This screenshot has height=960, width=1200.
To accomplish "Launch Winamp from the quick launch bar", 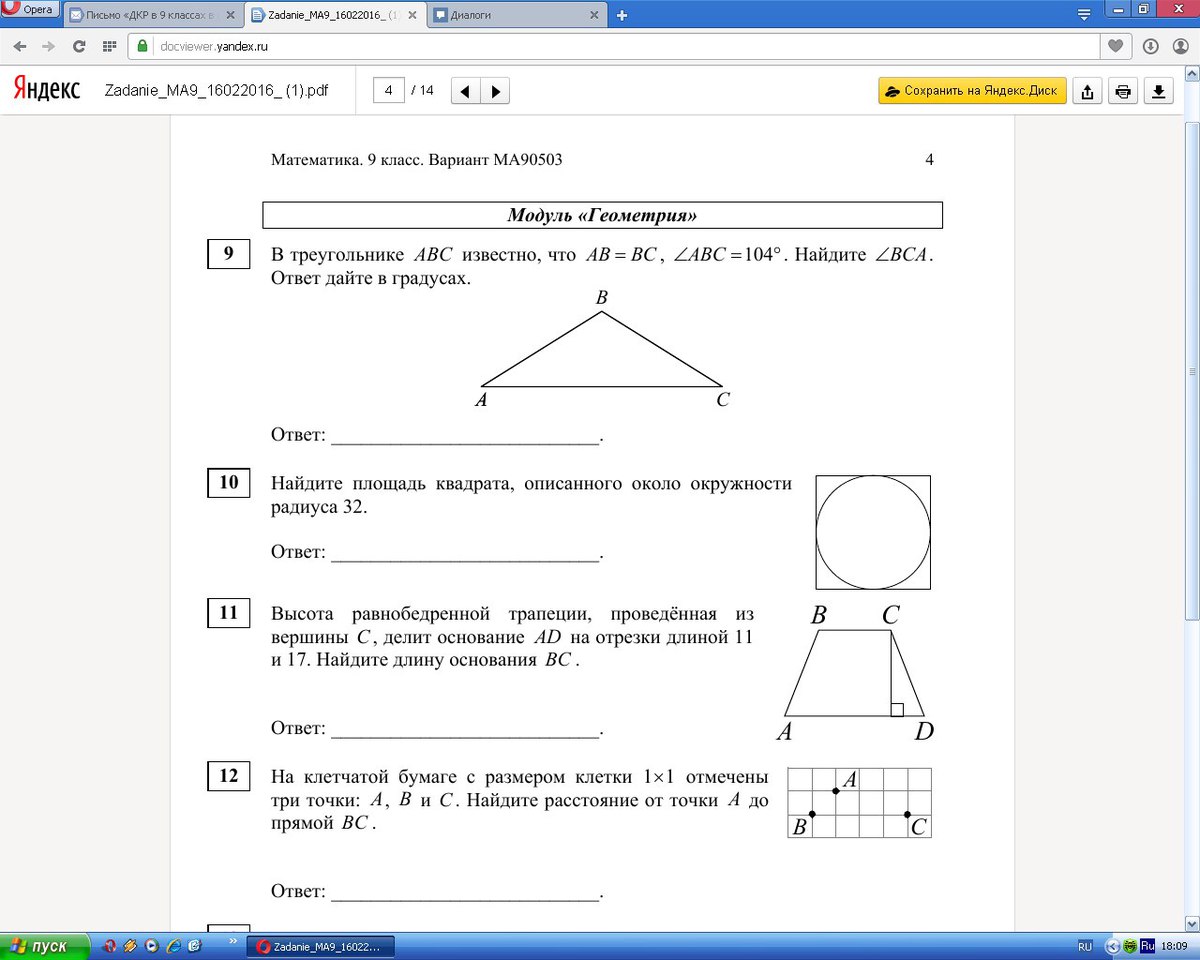I will click(x=132, y=946).
